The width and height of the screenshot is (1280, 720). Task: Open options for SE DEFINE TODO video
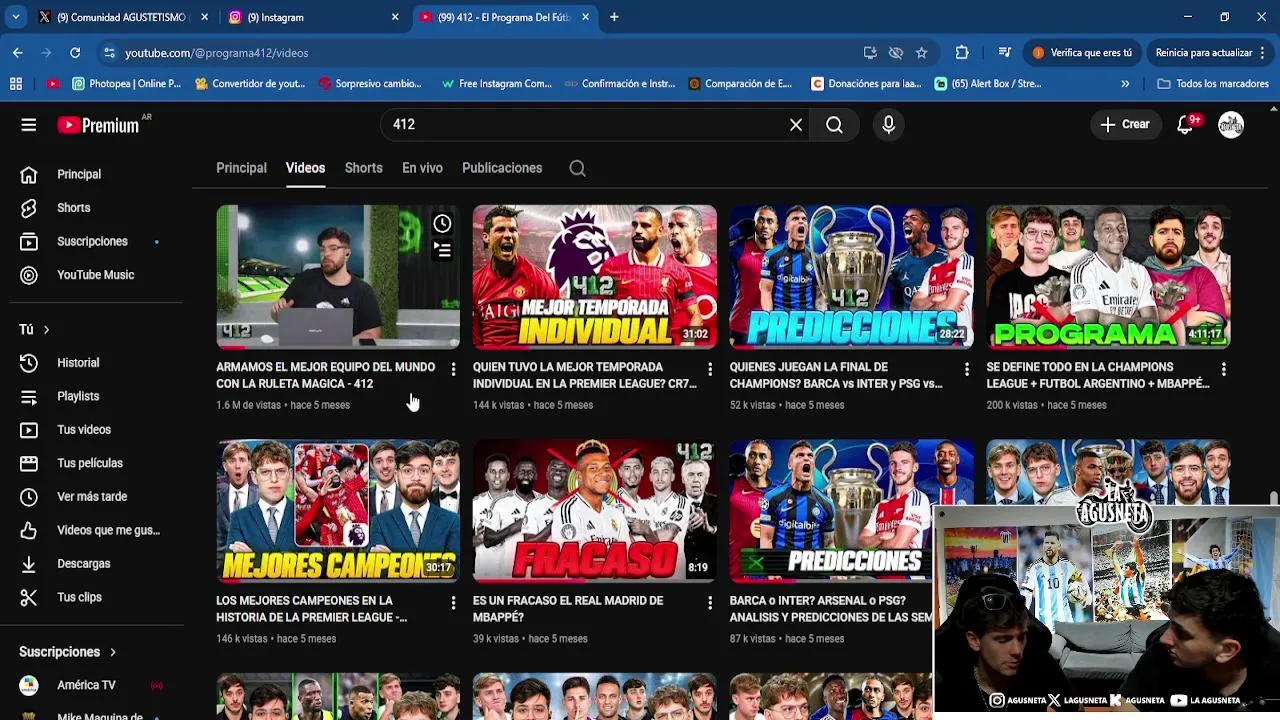1223,370
